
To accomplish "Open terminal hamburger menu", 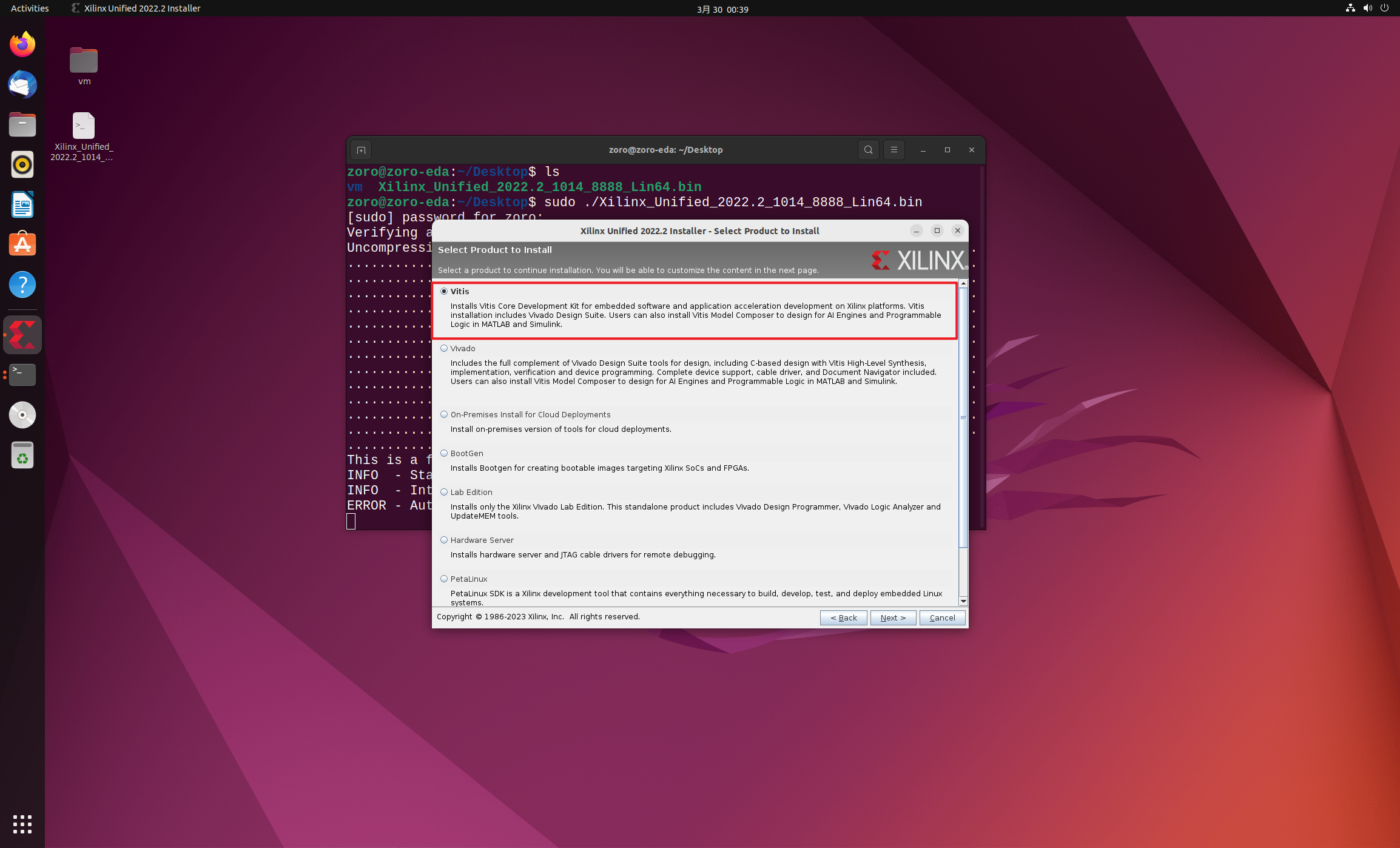I will tap(894, 150).
